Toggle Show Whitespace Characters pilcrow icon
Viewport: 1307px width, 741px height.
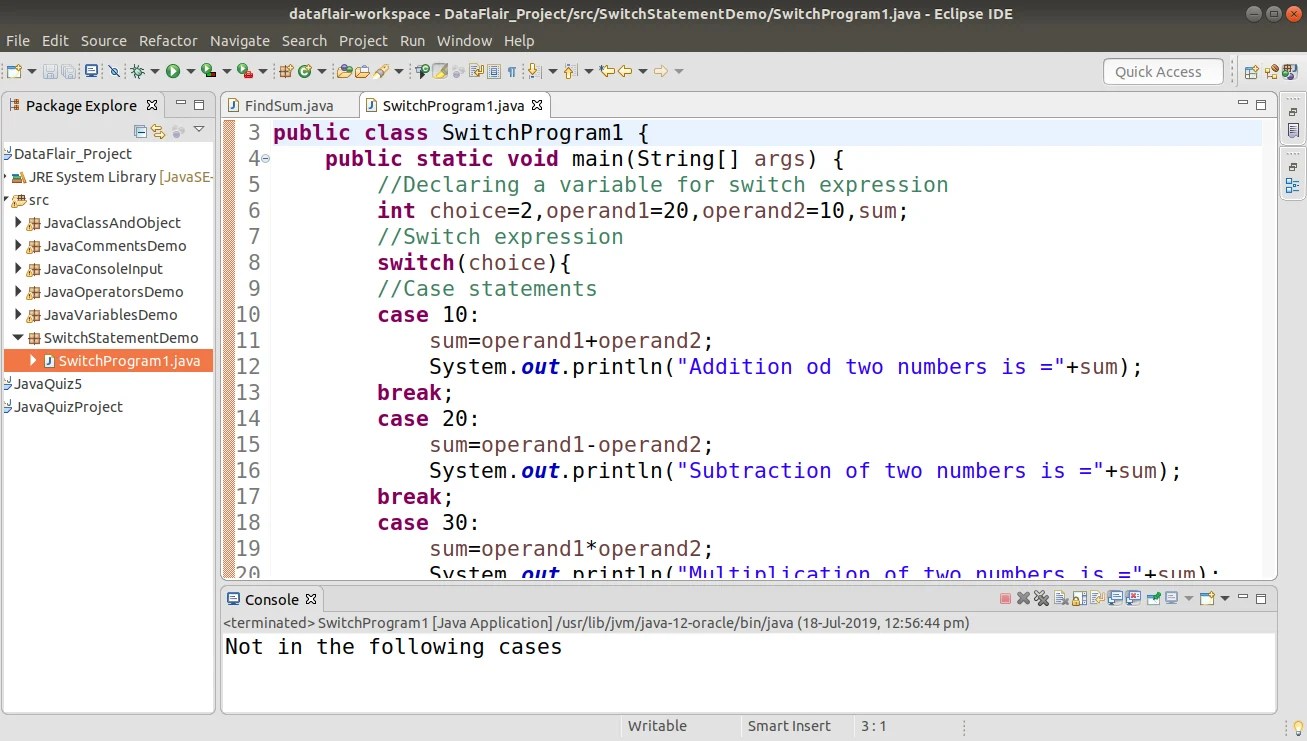[x=511, y=71]
